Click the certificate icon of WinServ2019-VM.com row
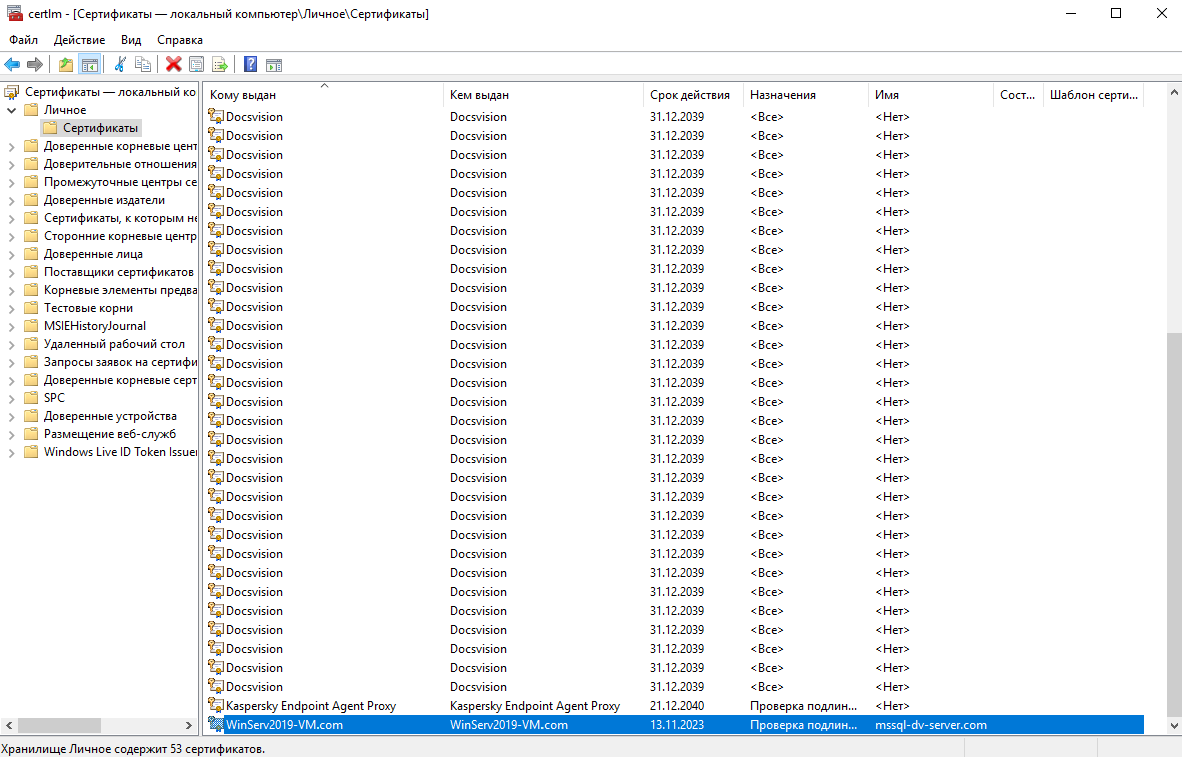 216,725
